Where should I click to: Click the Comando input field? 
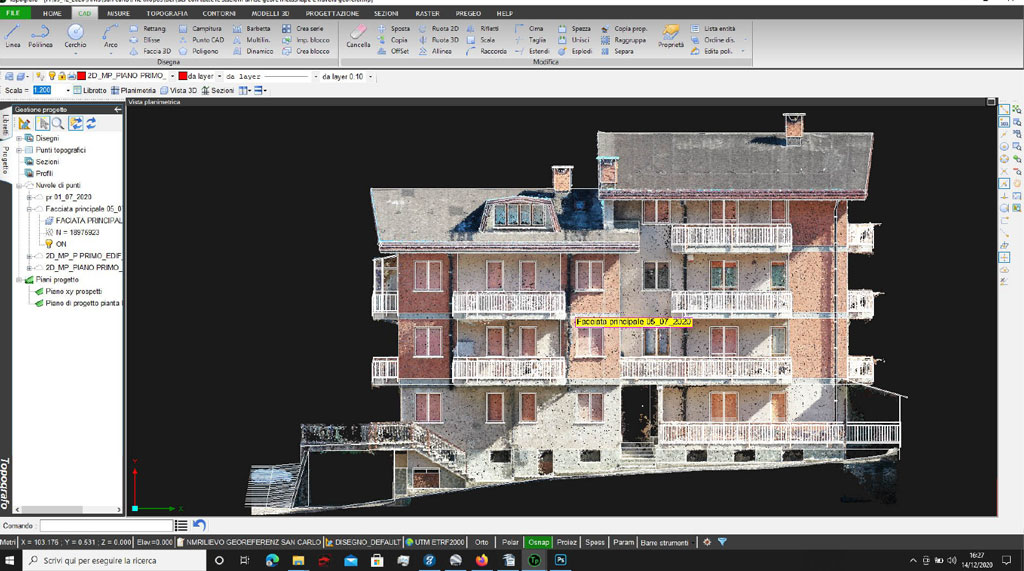(105, 525)
